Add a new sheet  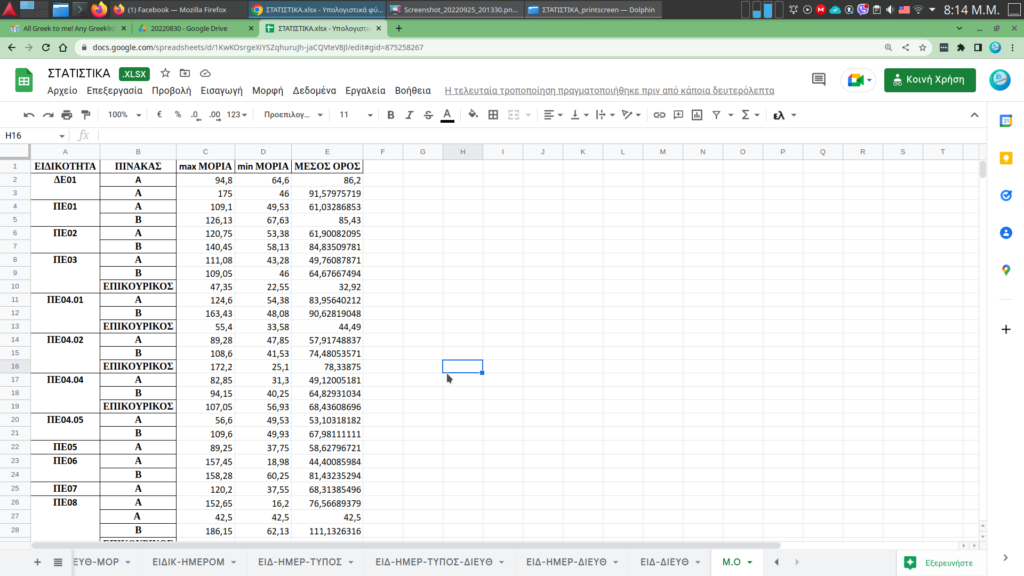click(37, 562)
